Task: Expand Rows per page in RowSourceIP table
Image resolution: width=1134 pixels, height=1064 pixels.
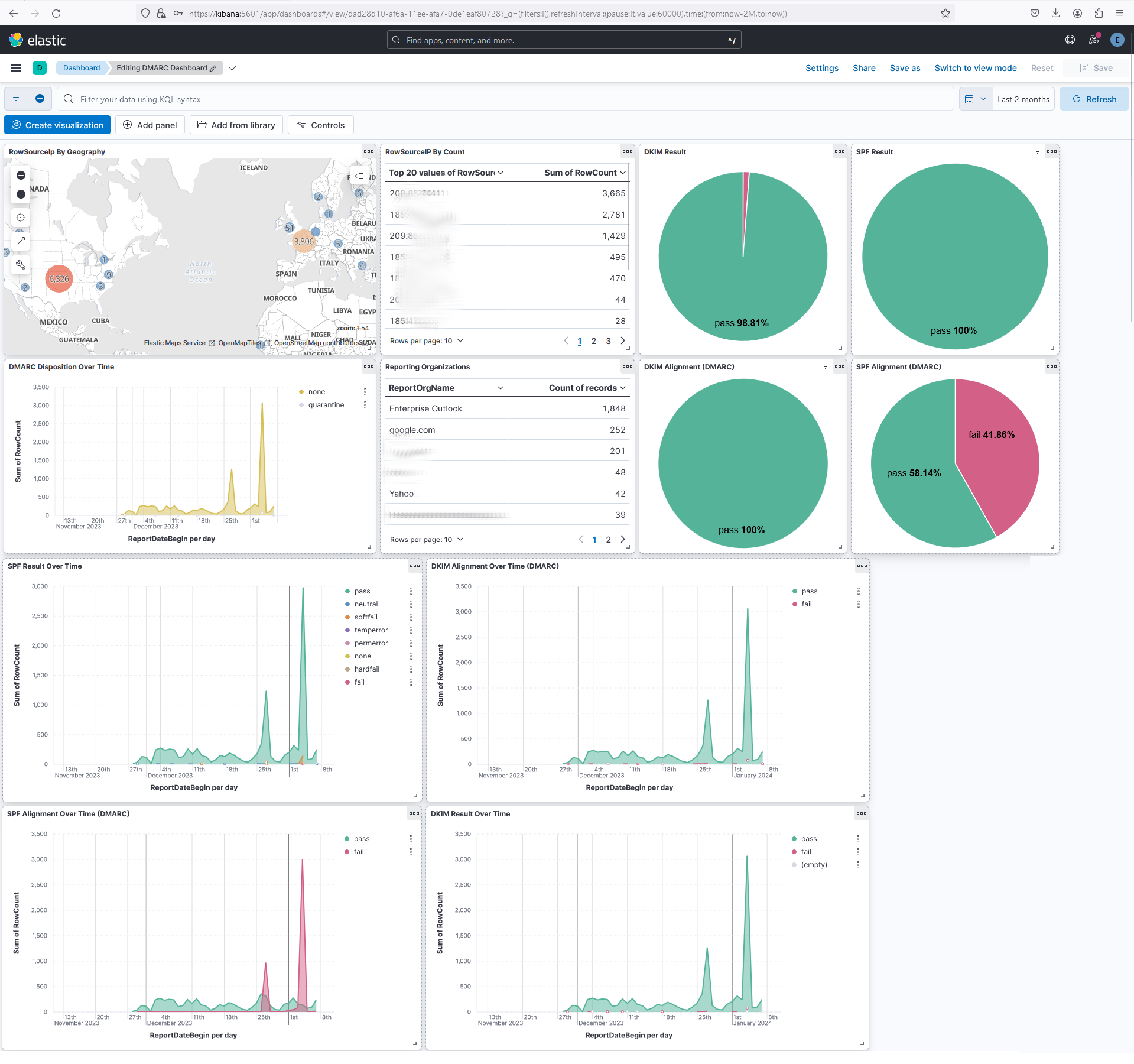Action: pos(427,341)
